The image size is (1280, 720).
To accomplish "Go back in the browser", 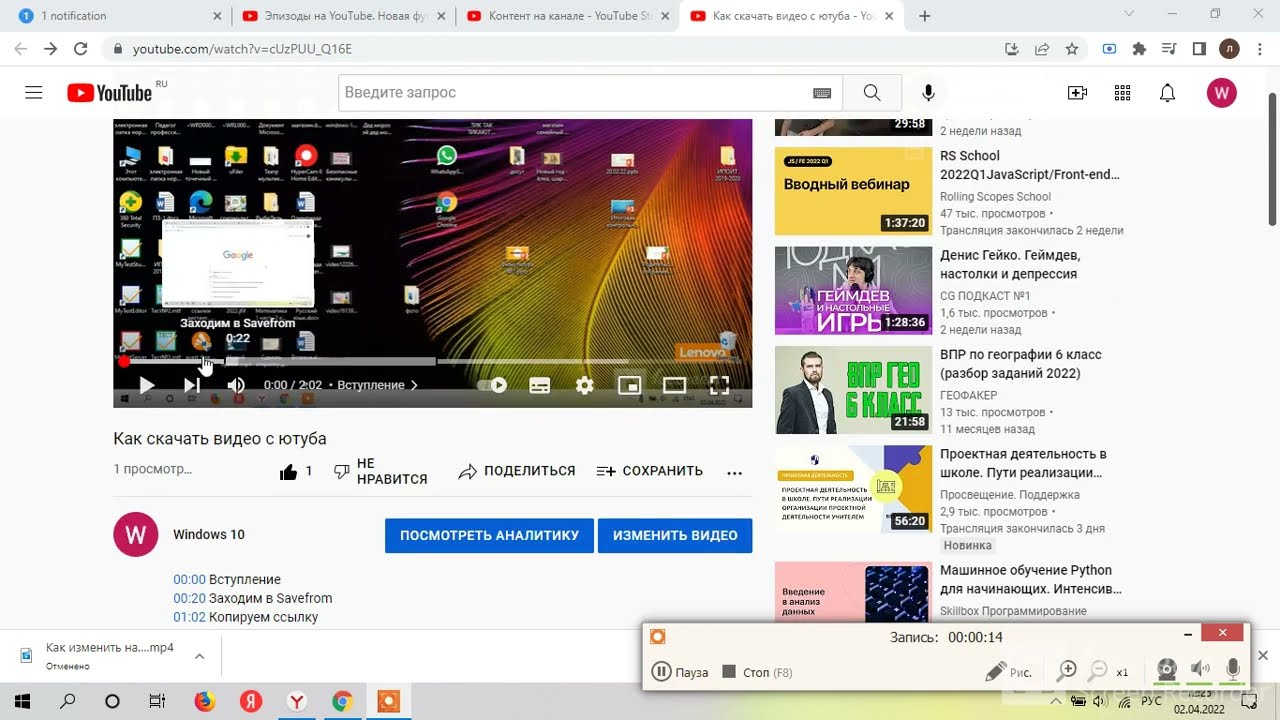I will [x=21, y=48].
